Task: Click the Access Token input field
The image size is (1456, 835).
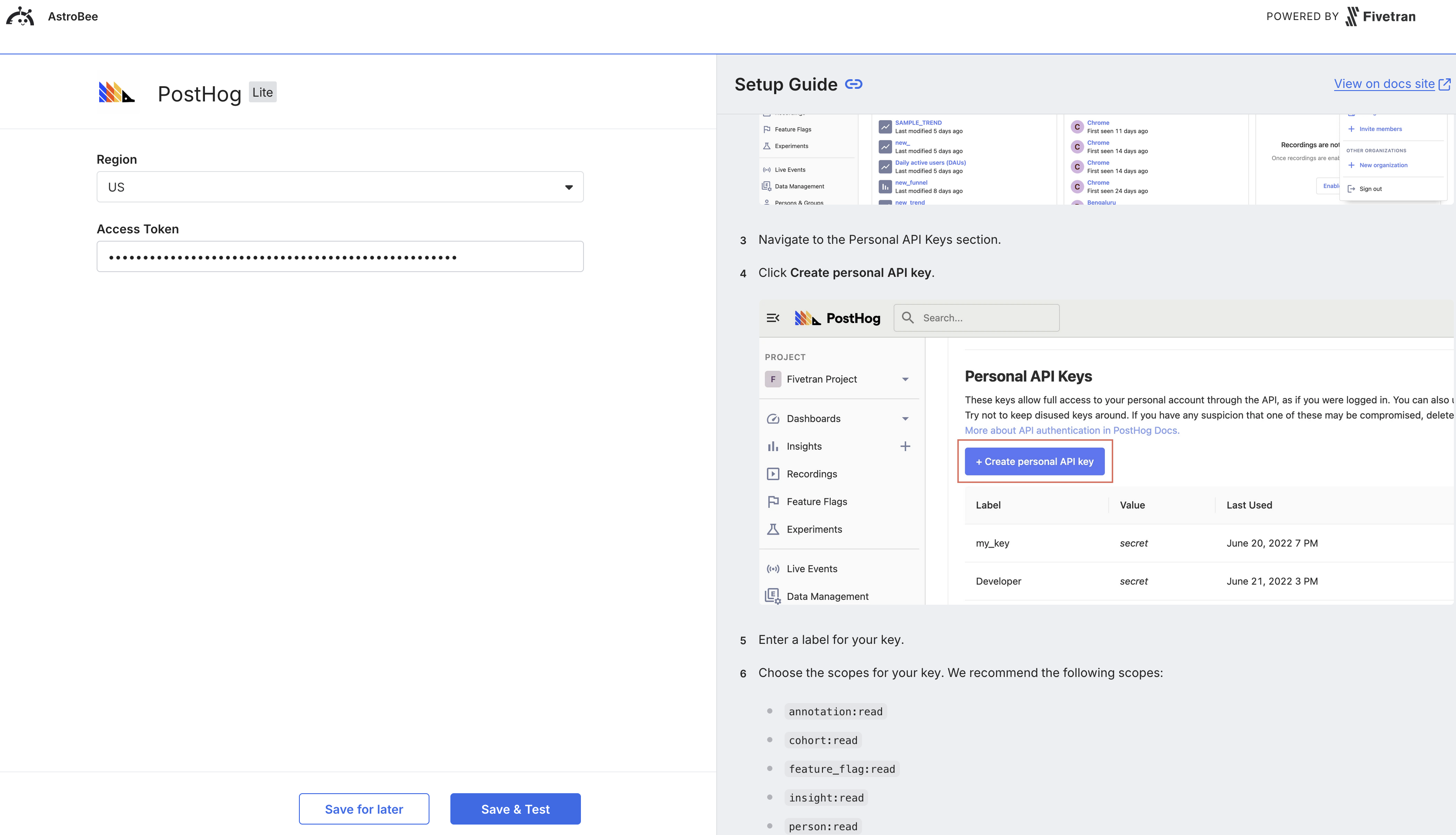Action: pos(340,256)
